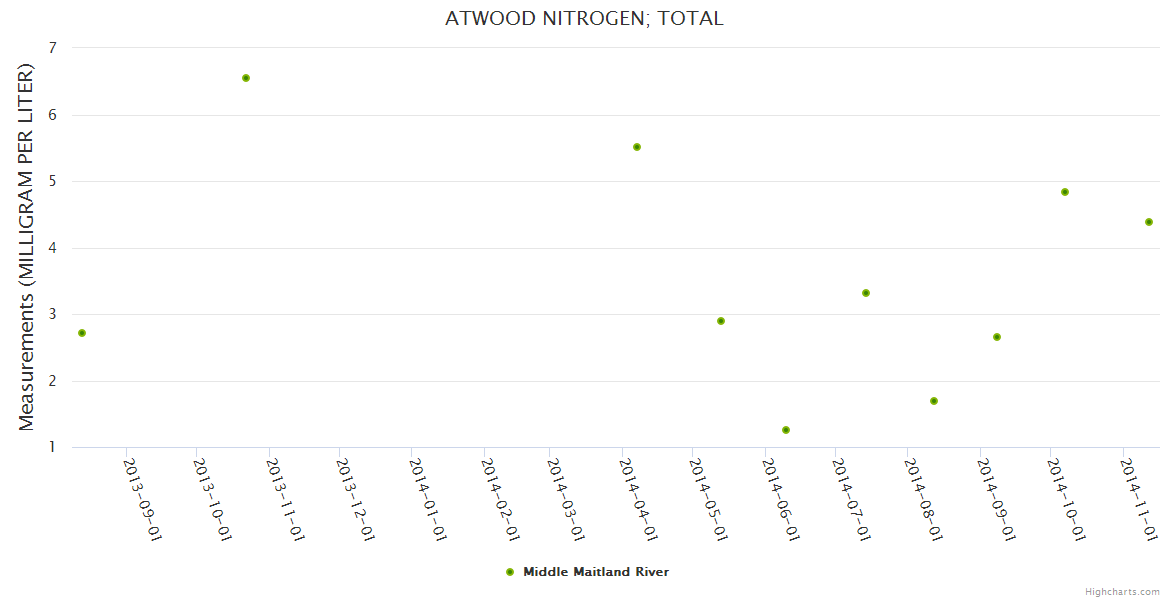Select the September 2014 data point near 2.65
The height and width of the screenshot is (600, 1170).
pos(997,337)
